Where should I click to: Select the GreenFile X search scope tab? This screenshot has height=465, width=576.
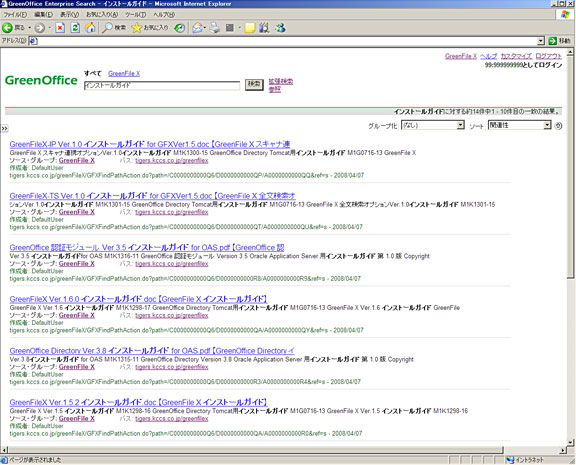tap(124, 73)
